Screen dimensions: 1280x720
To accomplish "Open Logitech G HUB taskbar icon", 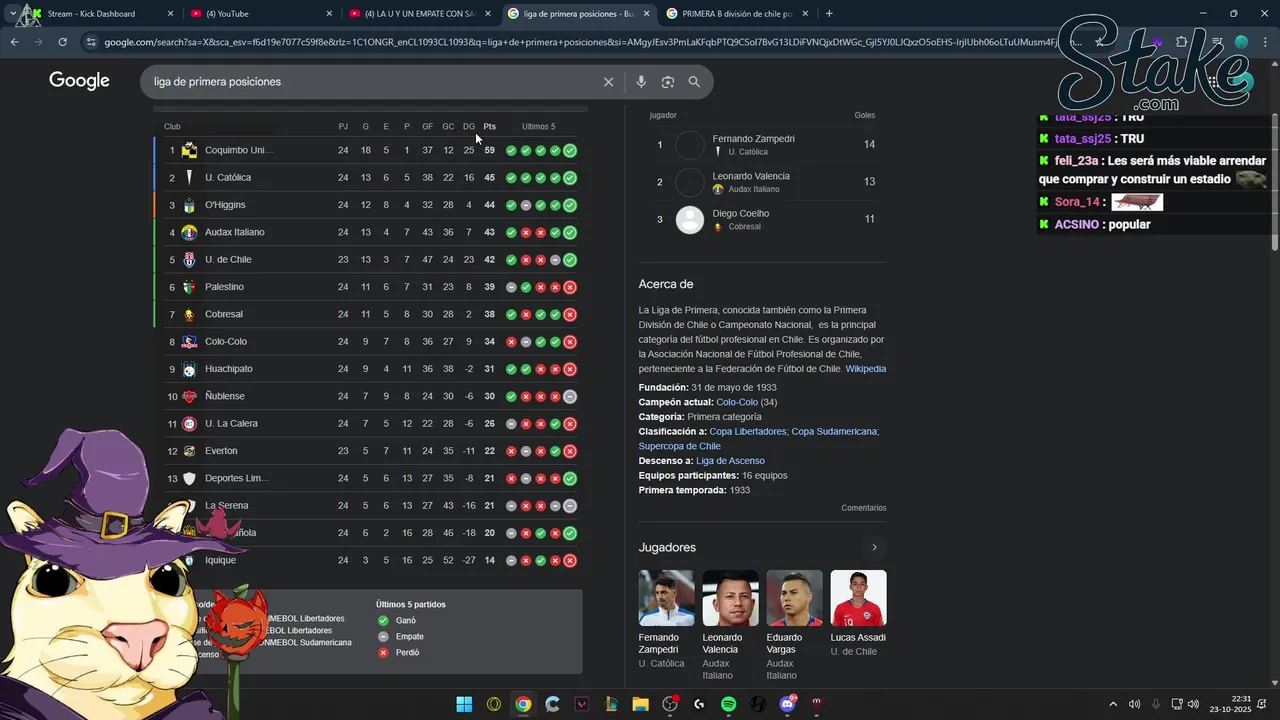I will point(699,704).
